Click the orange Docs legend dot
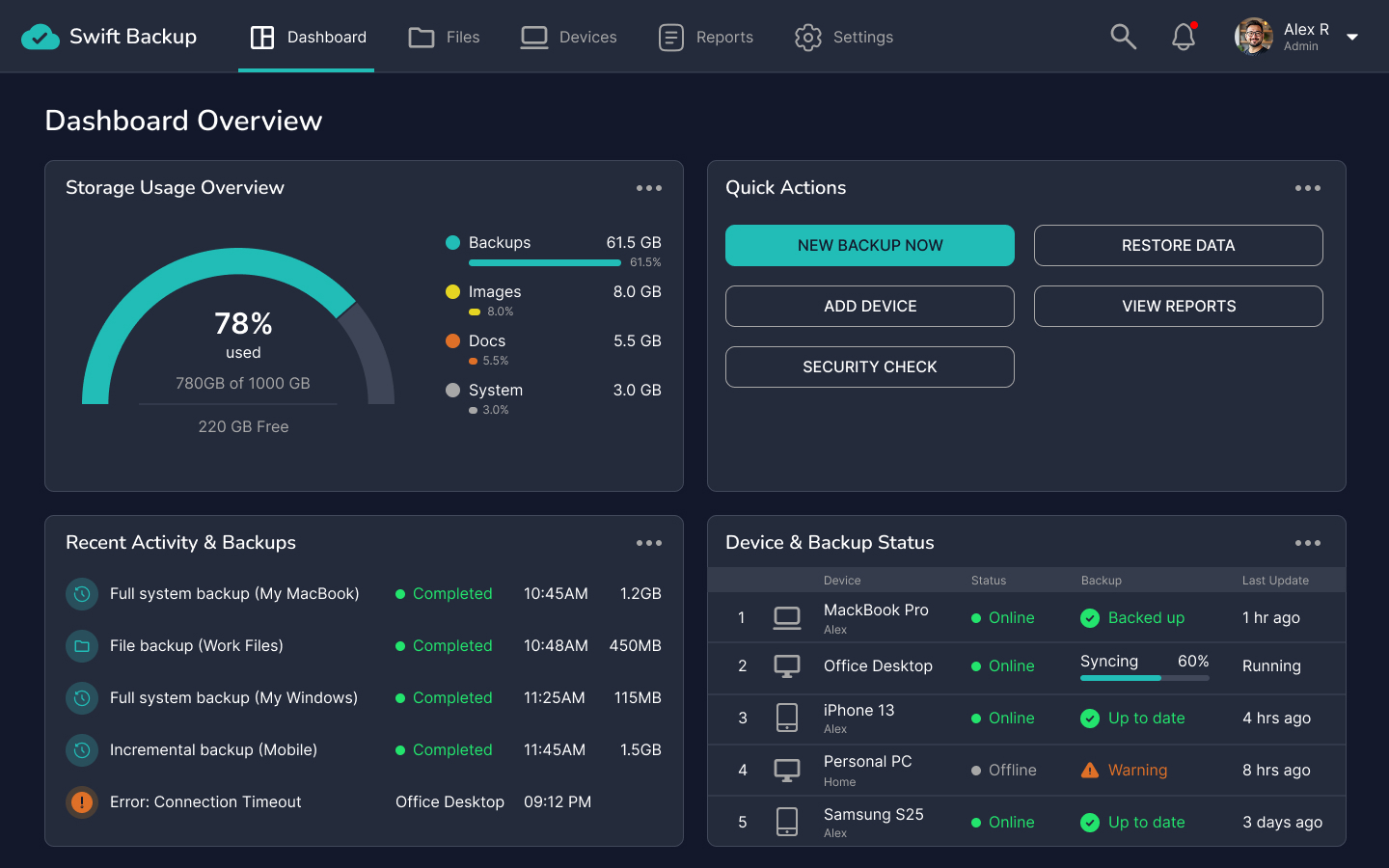 [x=452, y=340]
